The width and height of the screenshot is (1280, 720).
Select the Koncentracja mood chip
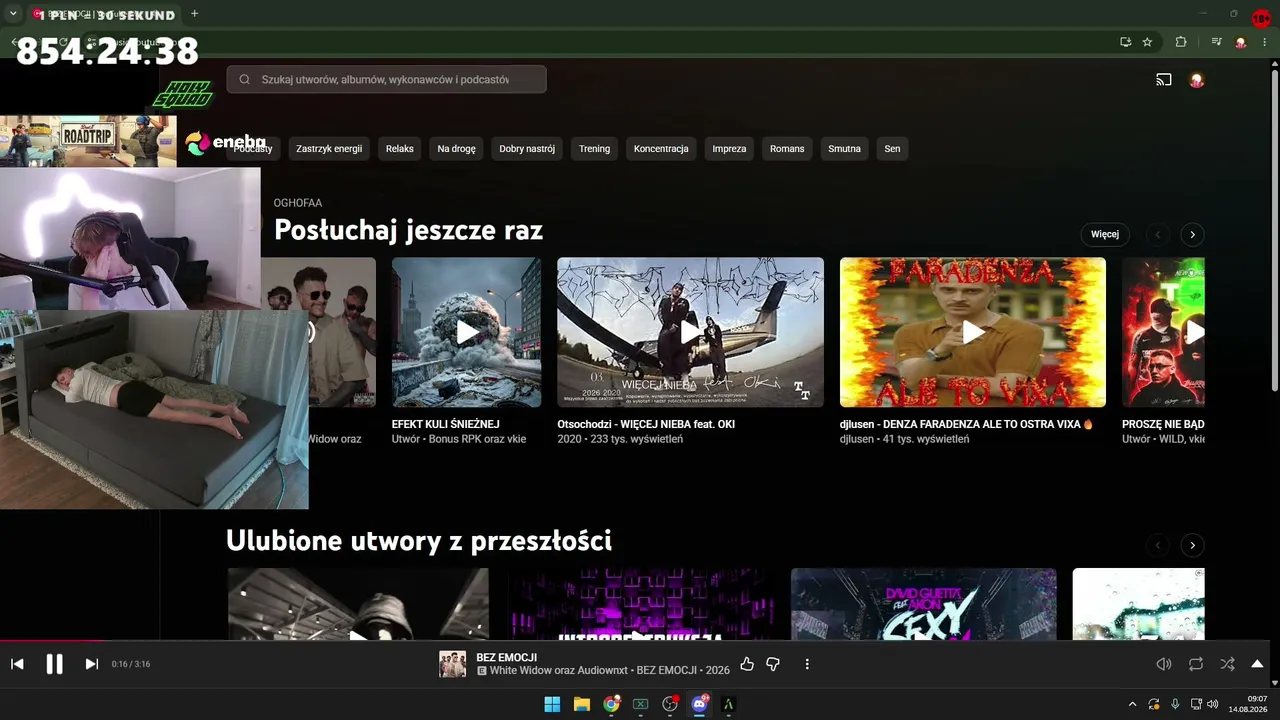[661, 149]
